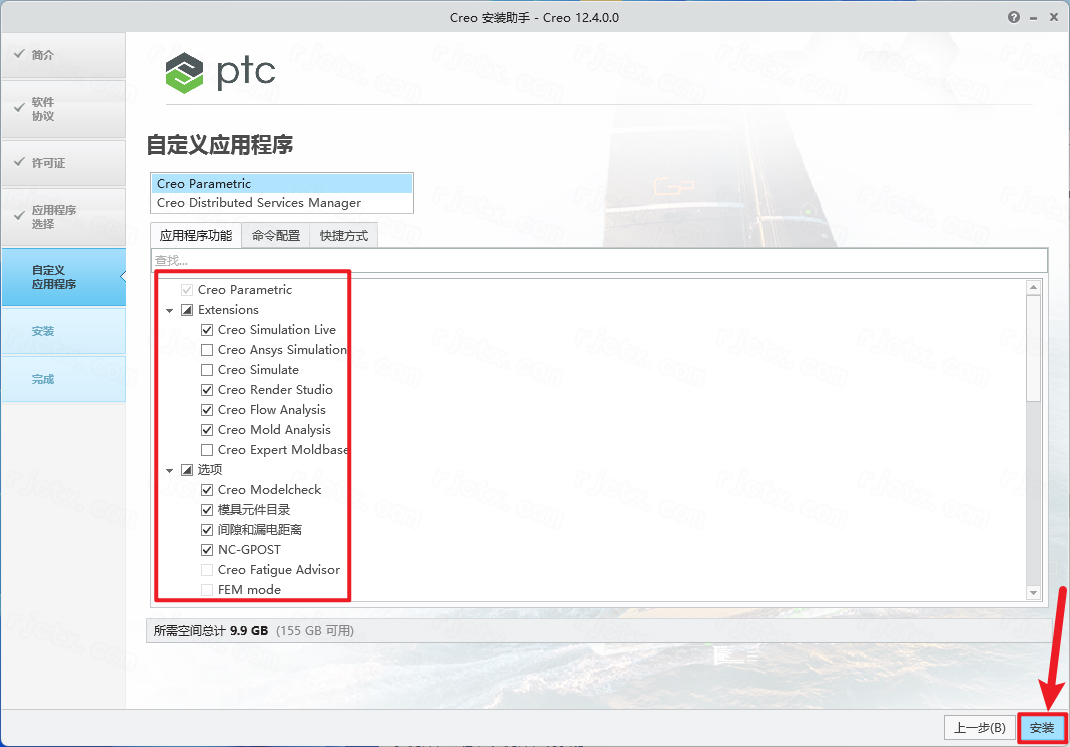Screen dimensions: 1070x747
Task: Switch to the 应用程序功能 tab
Action: pyautogui.click(x=196, y=235)
